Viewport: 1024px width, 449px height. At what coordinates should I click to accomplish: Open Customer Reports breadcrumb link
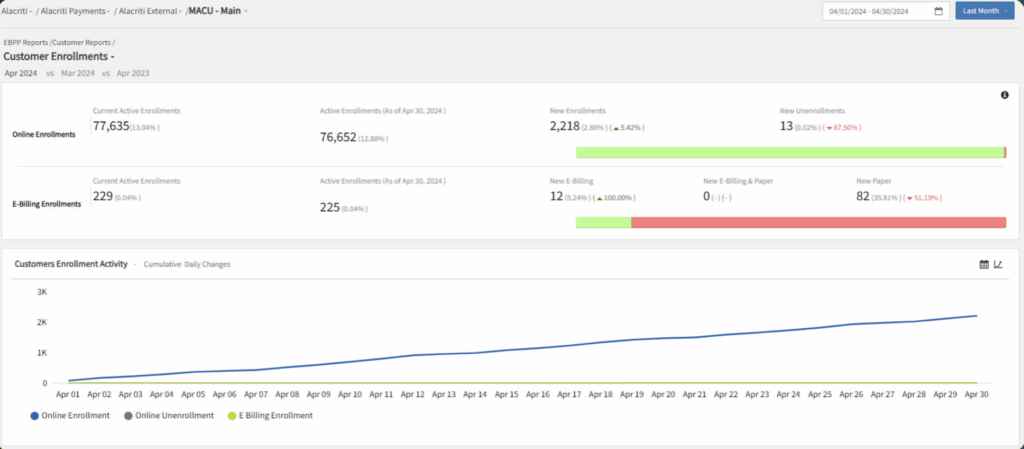[x=82, y=42]
